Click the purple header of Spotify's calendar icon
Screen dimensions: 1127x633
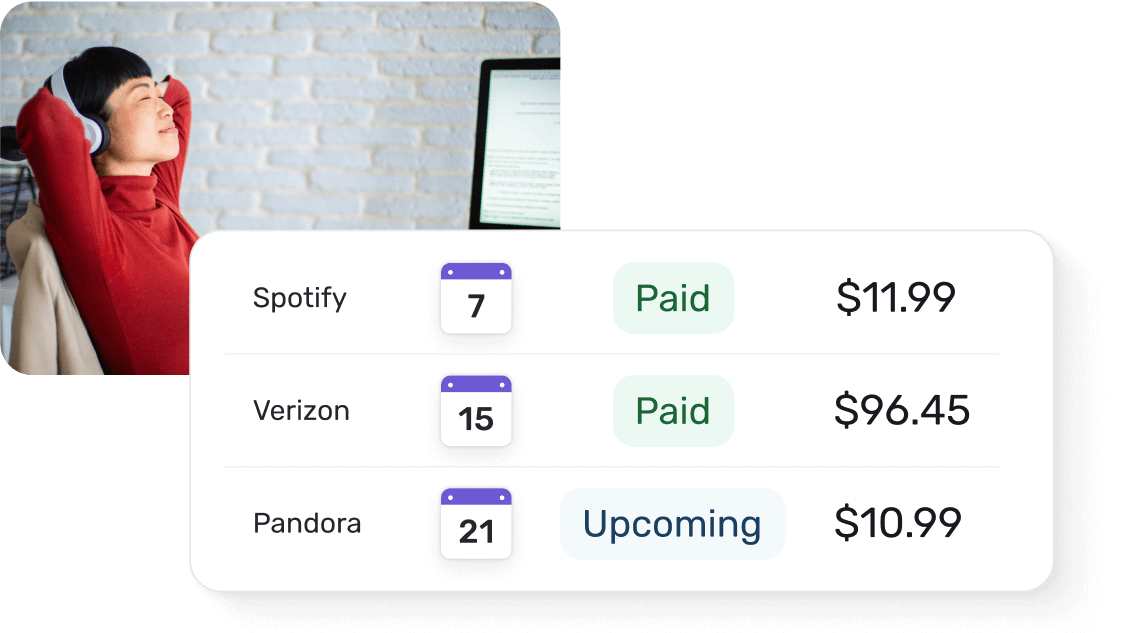coord(476,271)
